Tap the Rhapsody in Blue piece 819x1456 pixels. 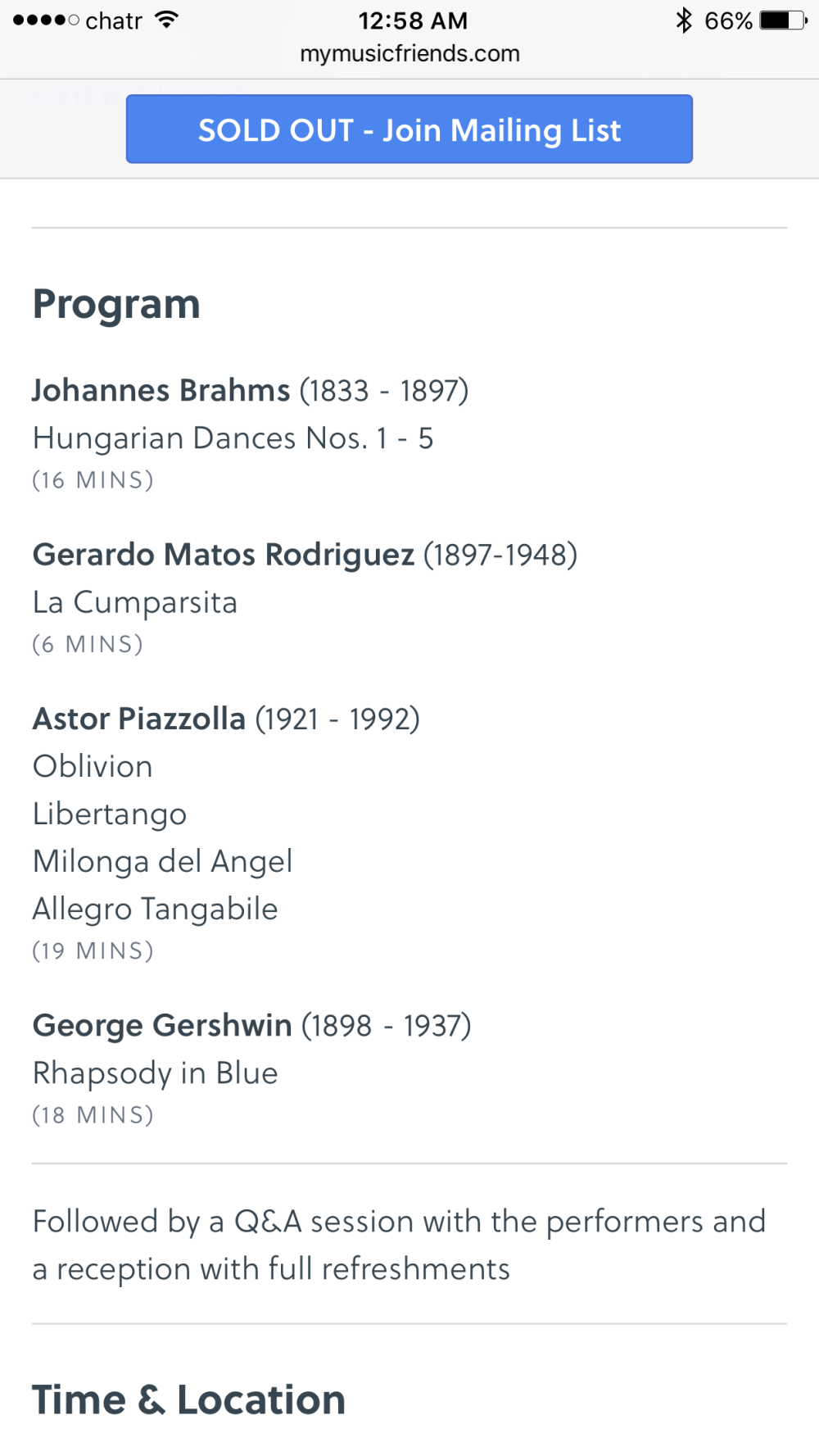[x=156, y=1073]
